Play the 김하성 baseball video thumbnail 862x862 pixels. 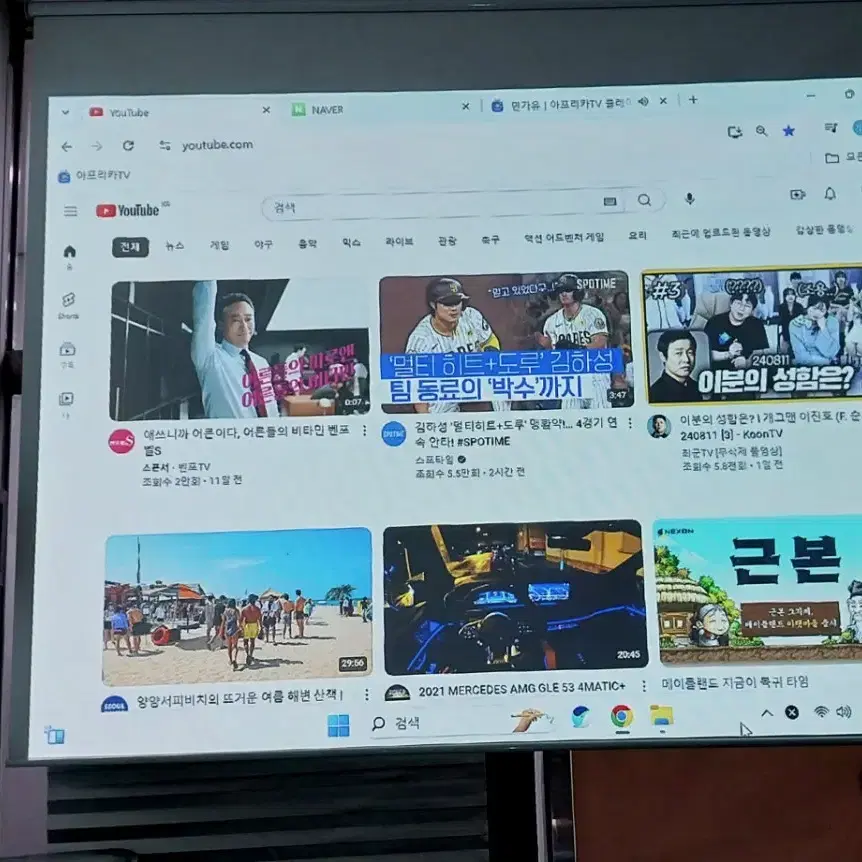pyautogui.click(x=506, y=341)
